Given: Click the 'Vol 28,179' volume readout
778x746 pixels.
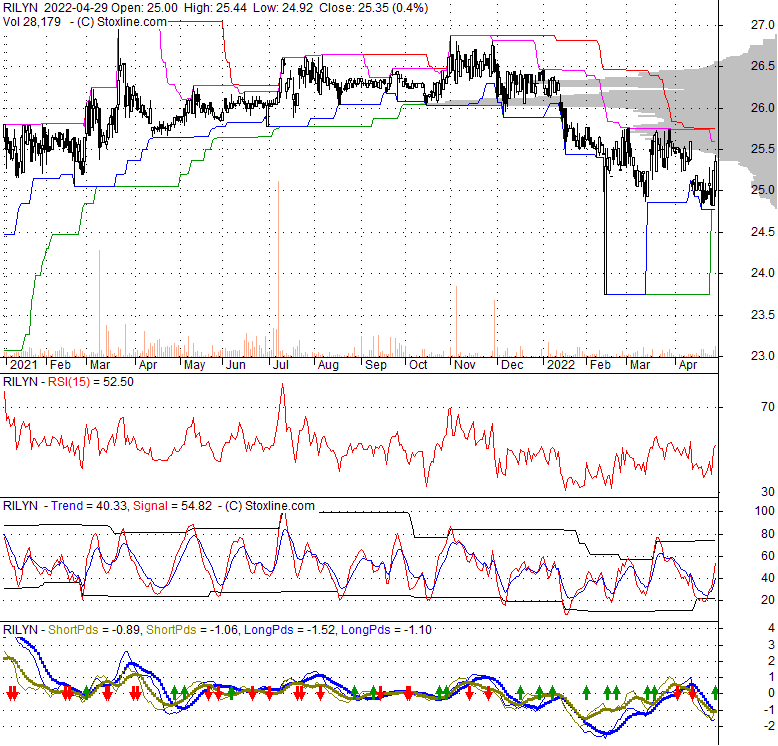Looking at the screenshot, I should (32, 22).
